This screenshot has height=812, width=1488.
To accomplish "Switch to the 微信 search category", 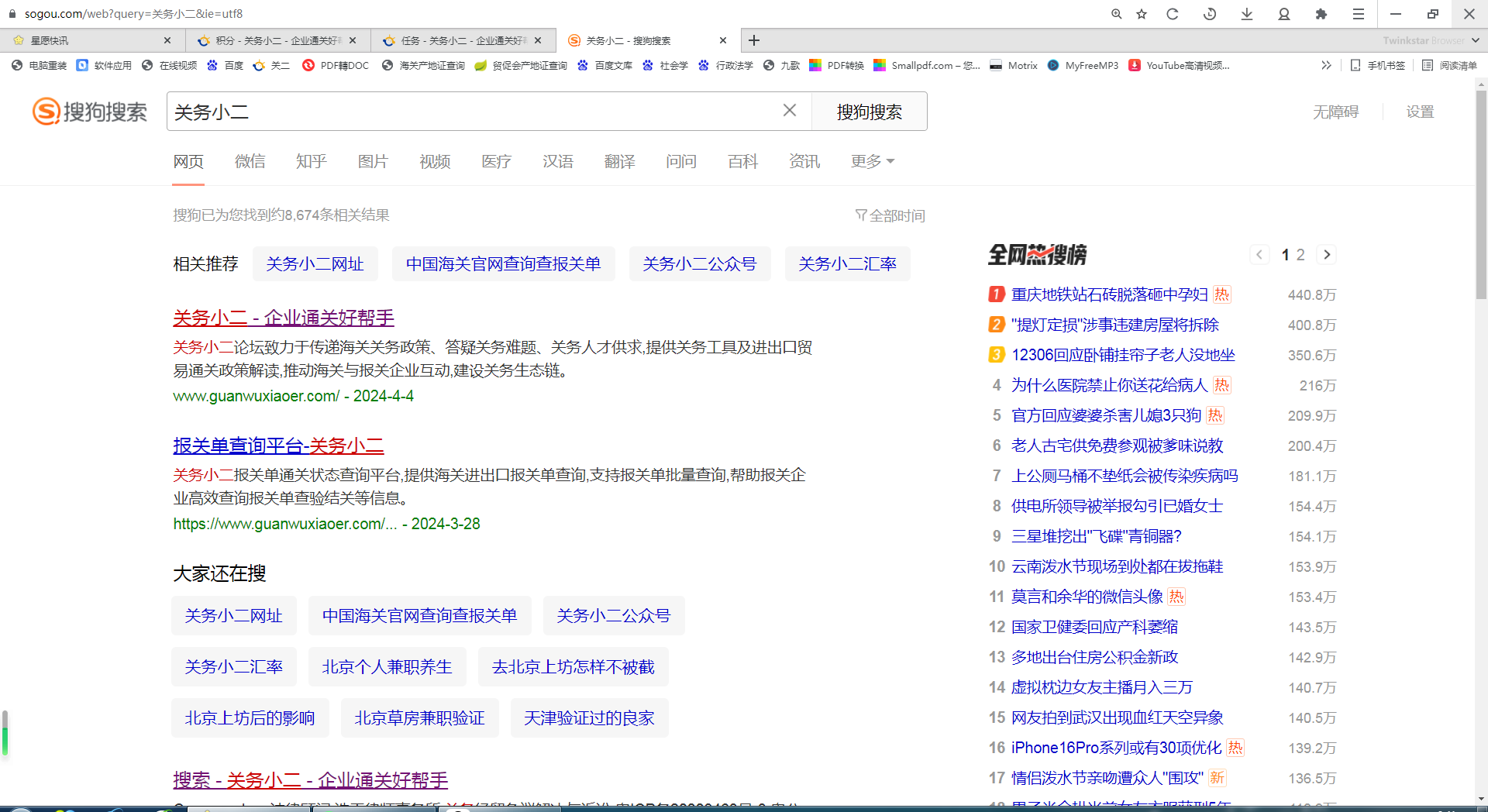I will [250, 161].
